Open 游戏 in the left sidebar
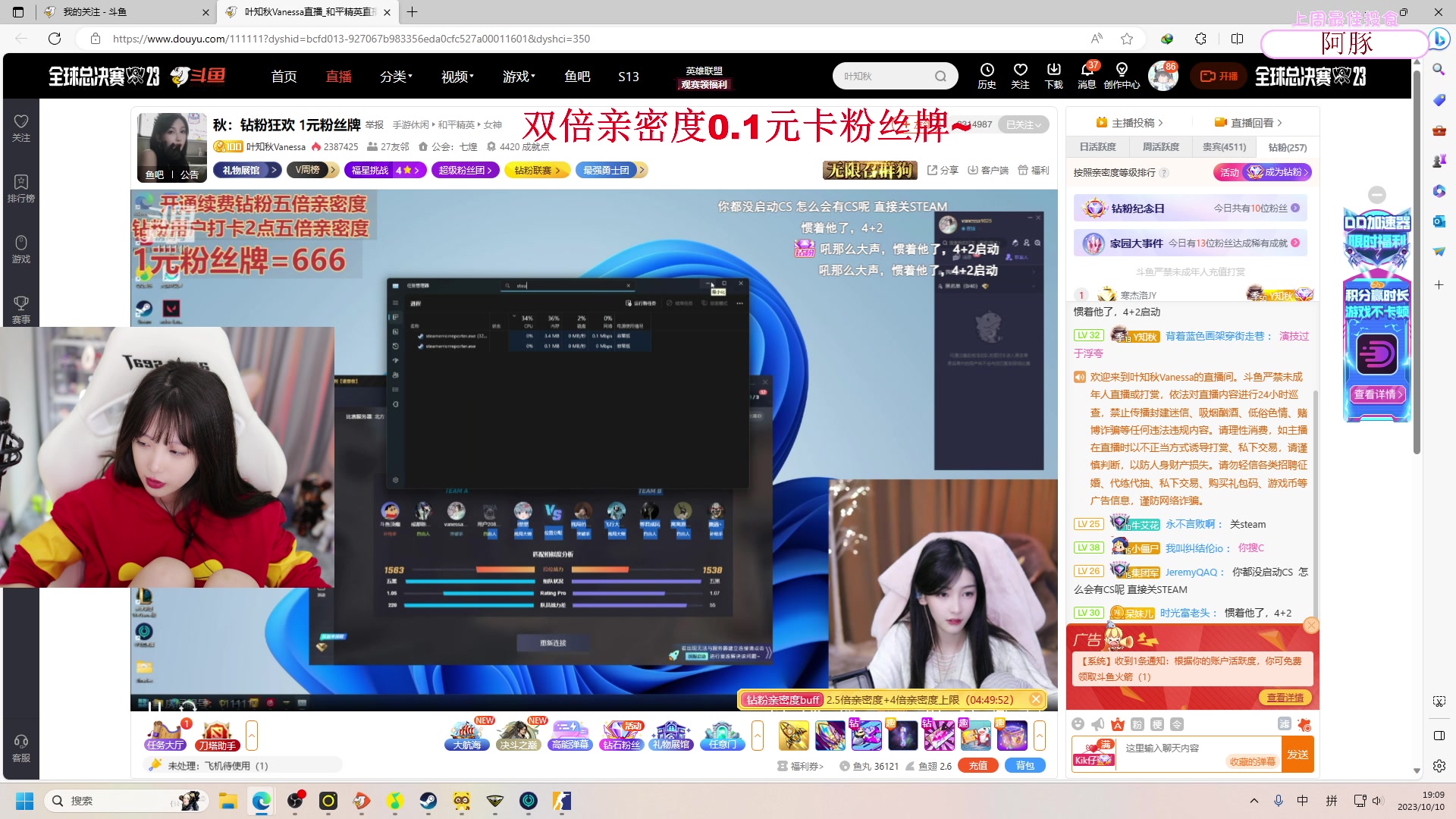This screenshot has width=1456, height=819. pyautogui.click(x=21, y=249)
